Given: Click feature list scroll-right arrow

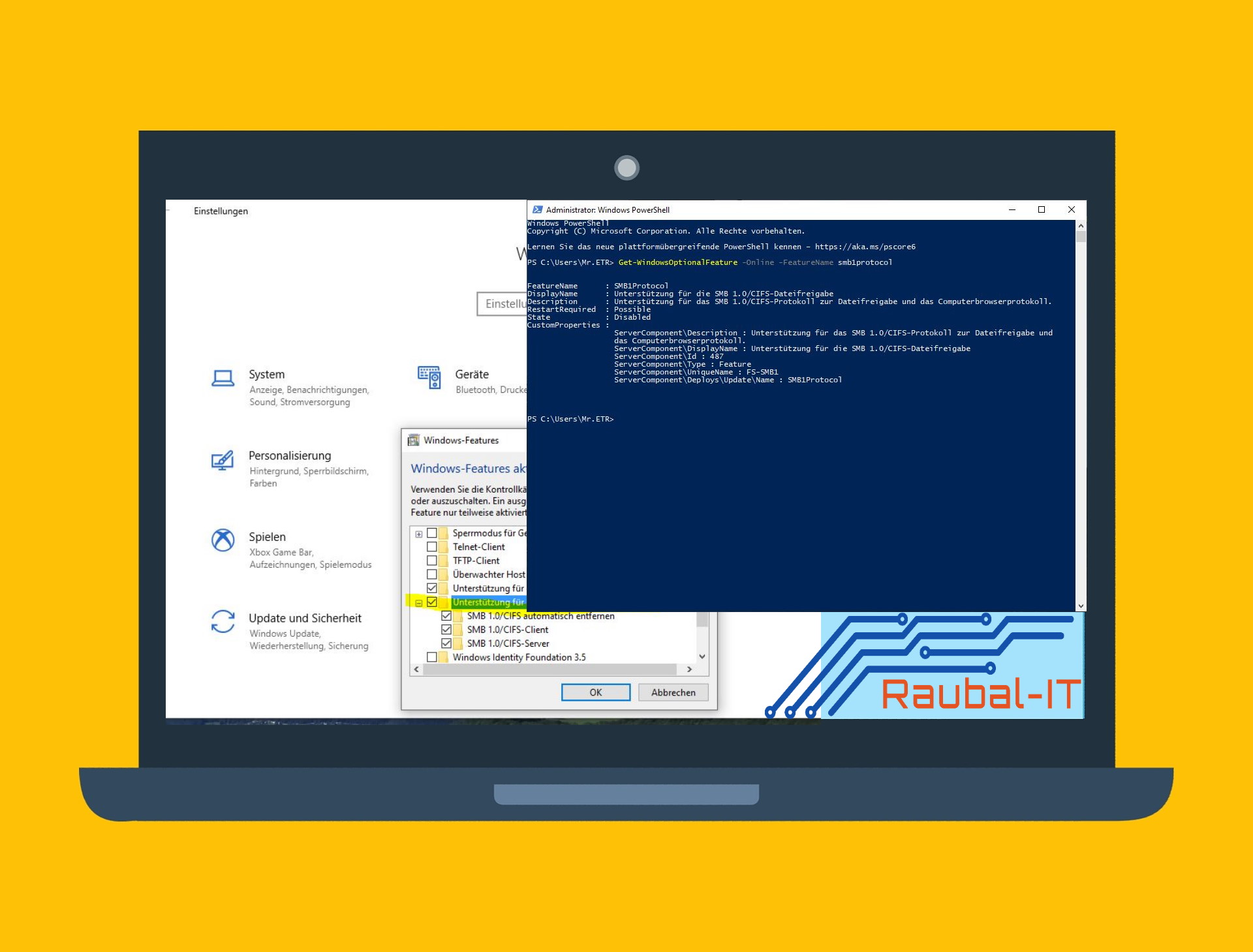Looking at the screenshot, I should pyautogui.click(x=690, y=669).
